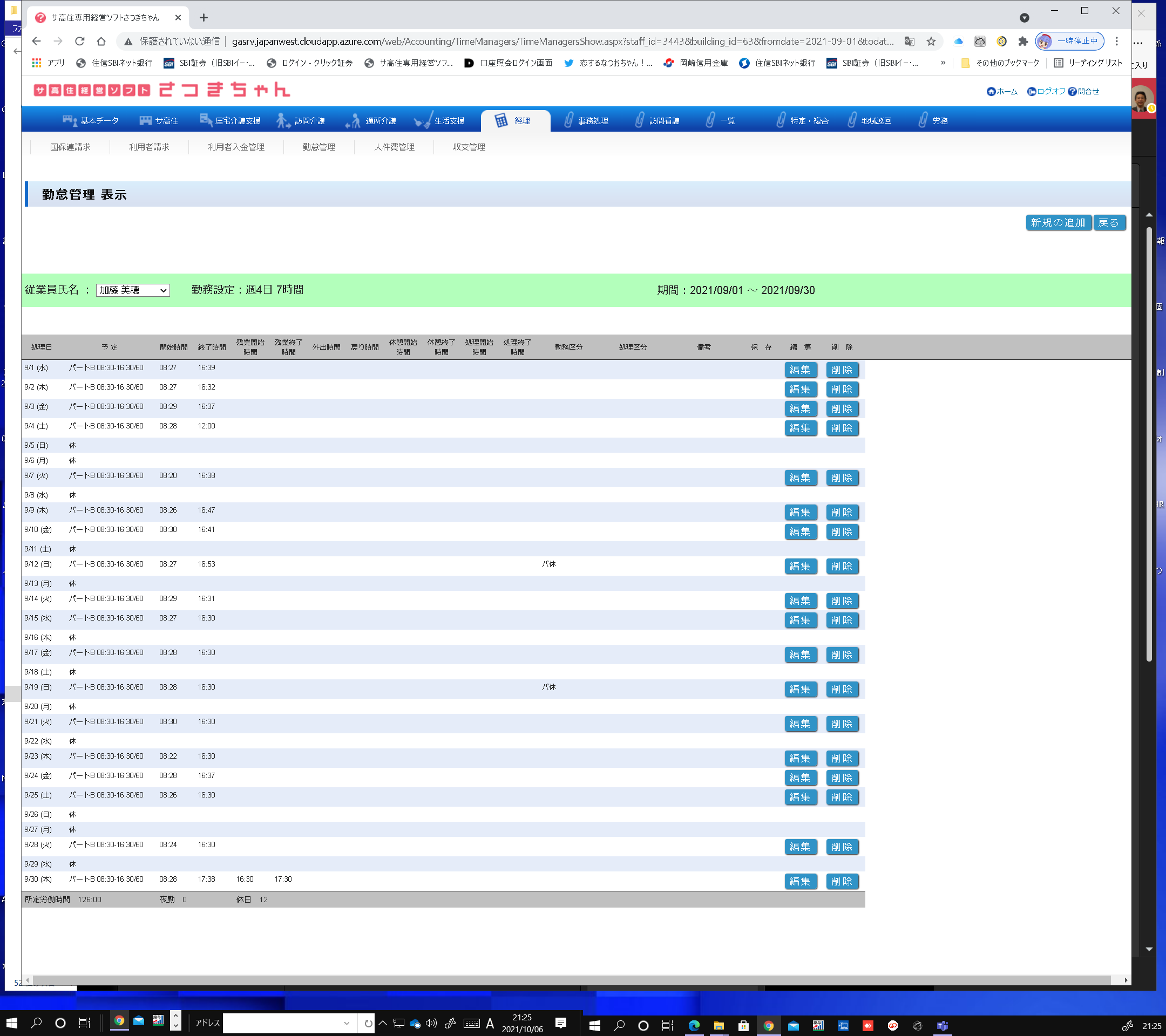
Task: Click the translate page icon in address bar
Action: [x=909, y=41]
